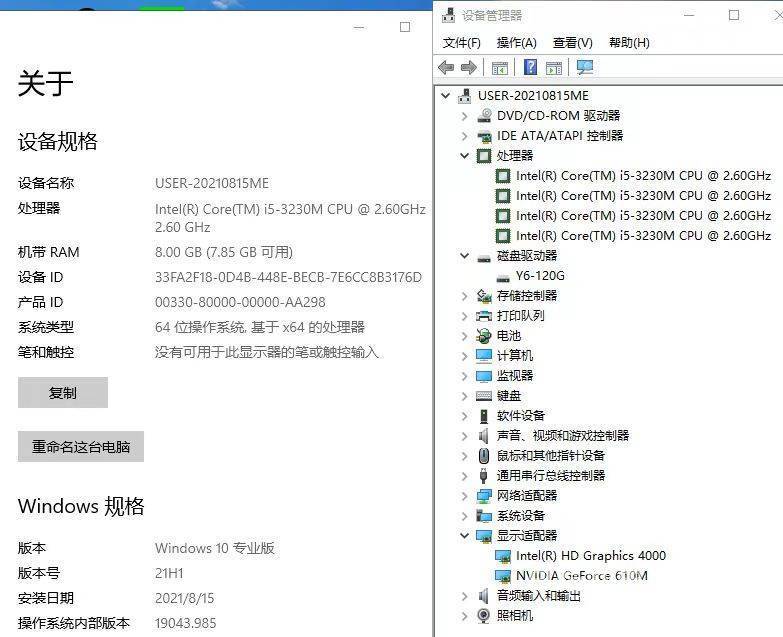Click the mouse icon beside 鼠标和其他指针设备

(483, 455)
